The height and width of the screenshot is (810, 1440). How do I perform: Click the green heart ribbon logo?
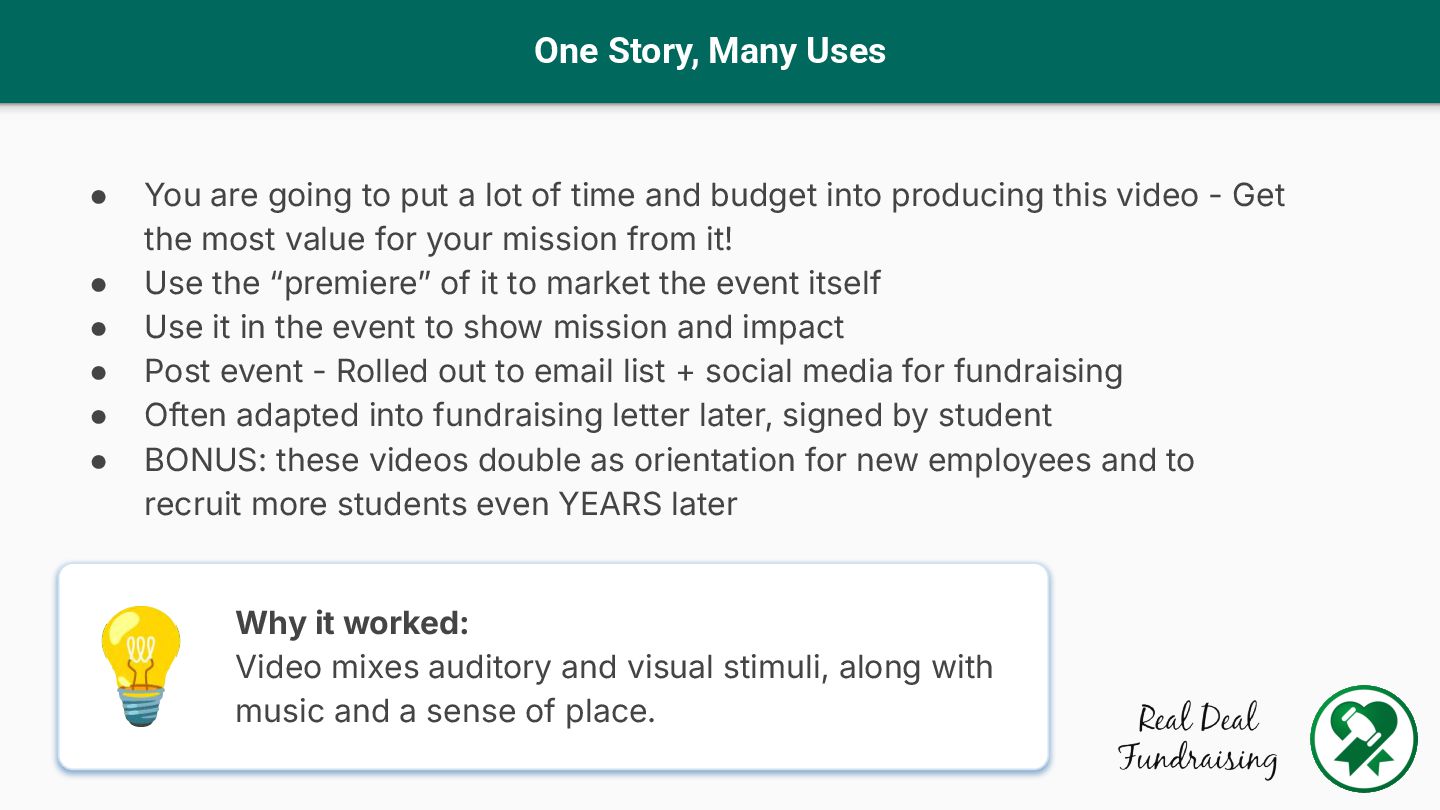pos(1364,738)
